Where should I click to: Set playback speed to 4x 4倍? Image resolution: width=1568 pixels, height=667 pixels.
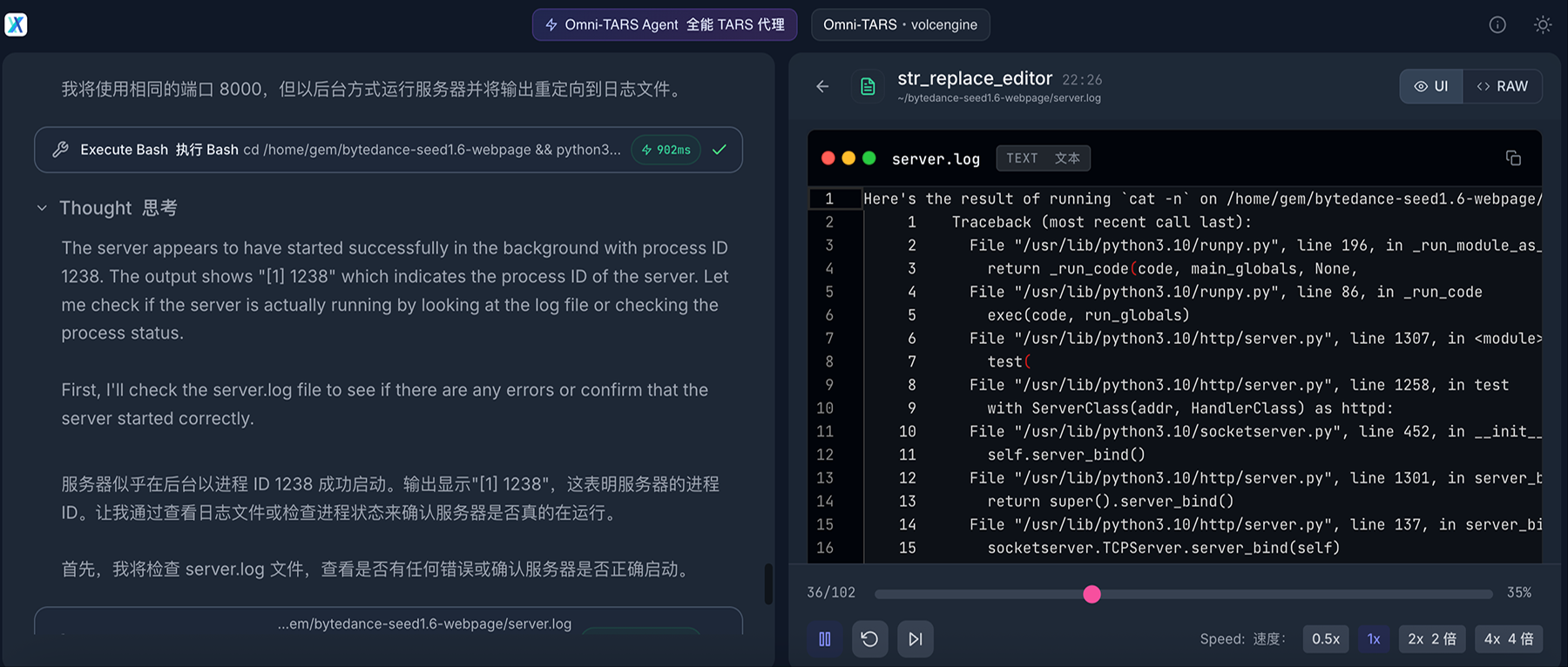[x=1509, y=639]
